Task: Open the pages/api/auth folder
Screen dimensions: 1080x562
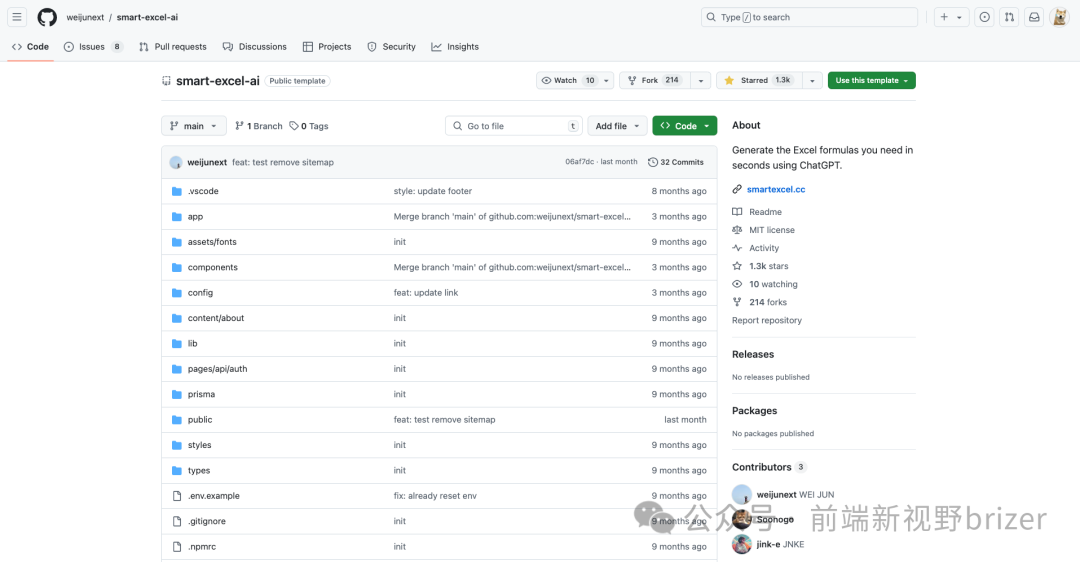Action: (x=218, y=369)
